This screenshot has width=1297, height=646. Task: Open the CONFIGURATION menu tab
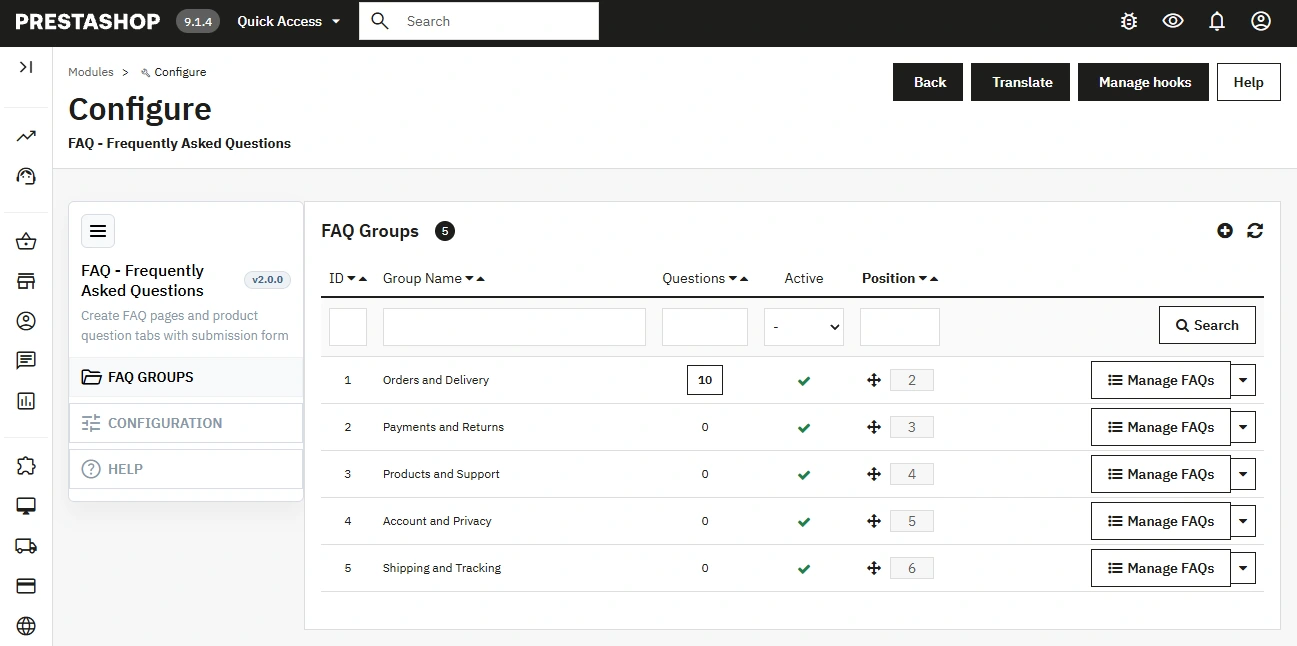click(x=186, y=423)
